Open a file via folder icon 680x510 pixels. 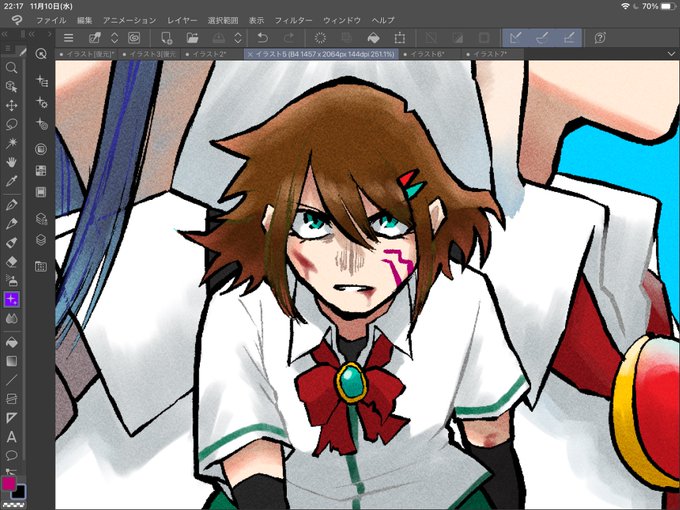[192, 38]
